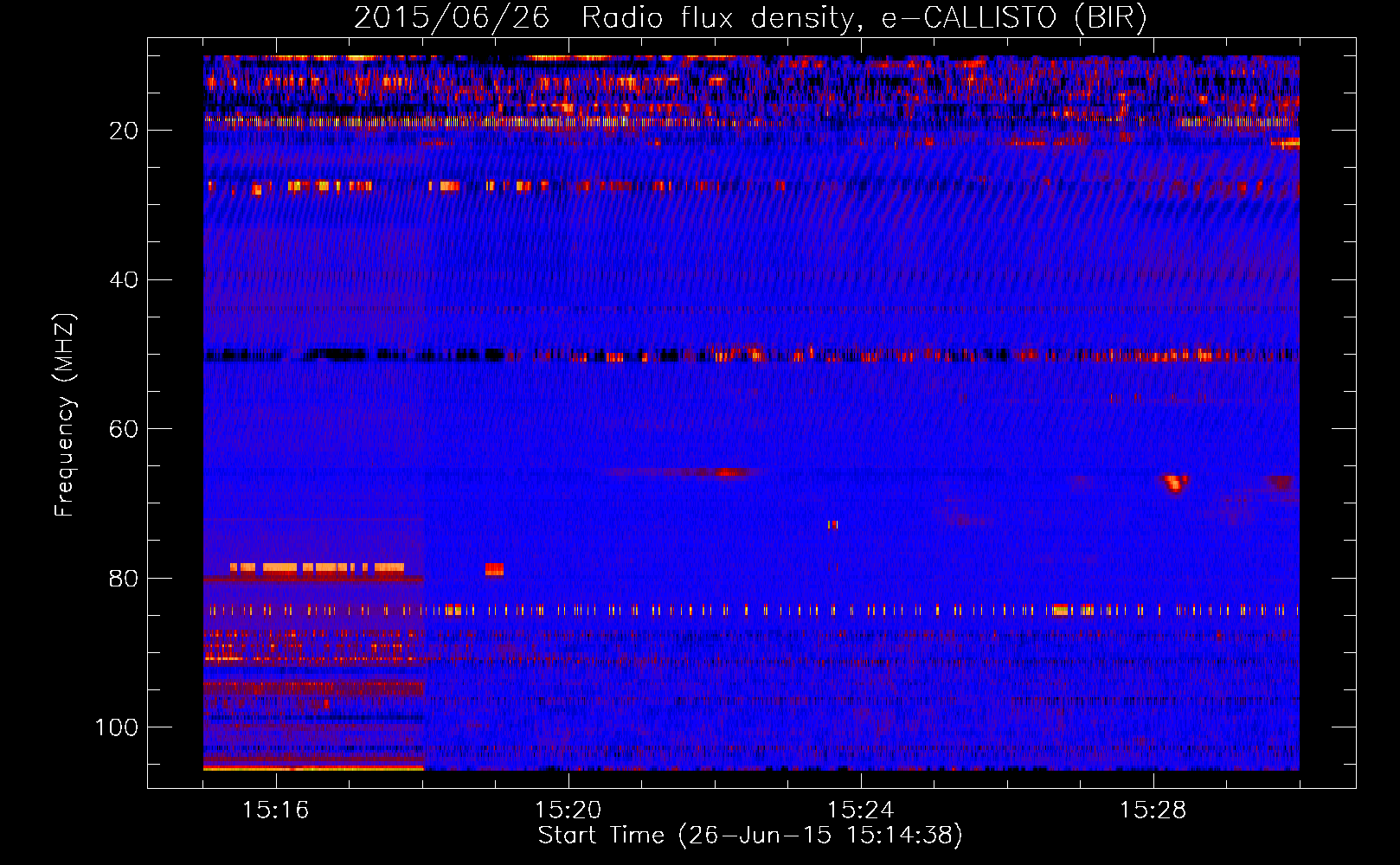Click the 60 frequency tick label
1400x865 pixels.
[124, 429]
